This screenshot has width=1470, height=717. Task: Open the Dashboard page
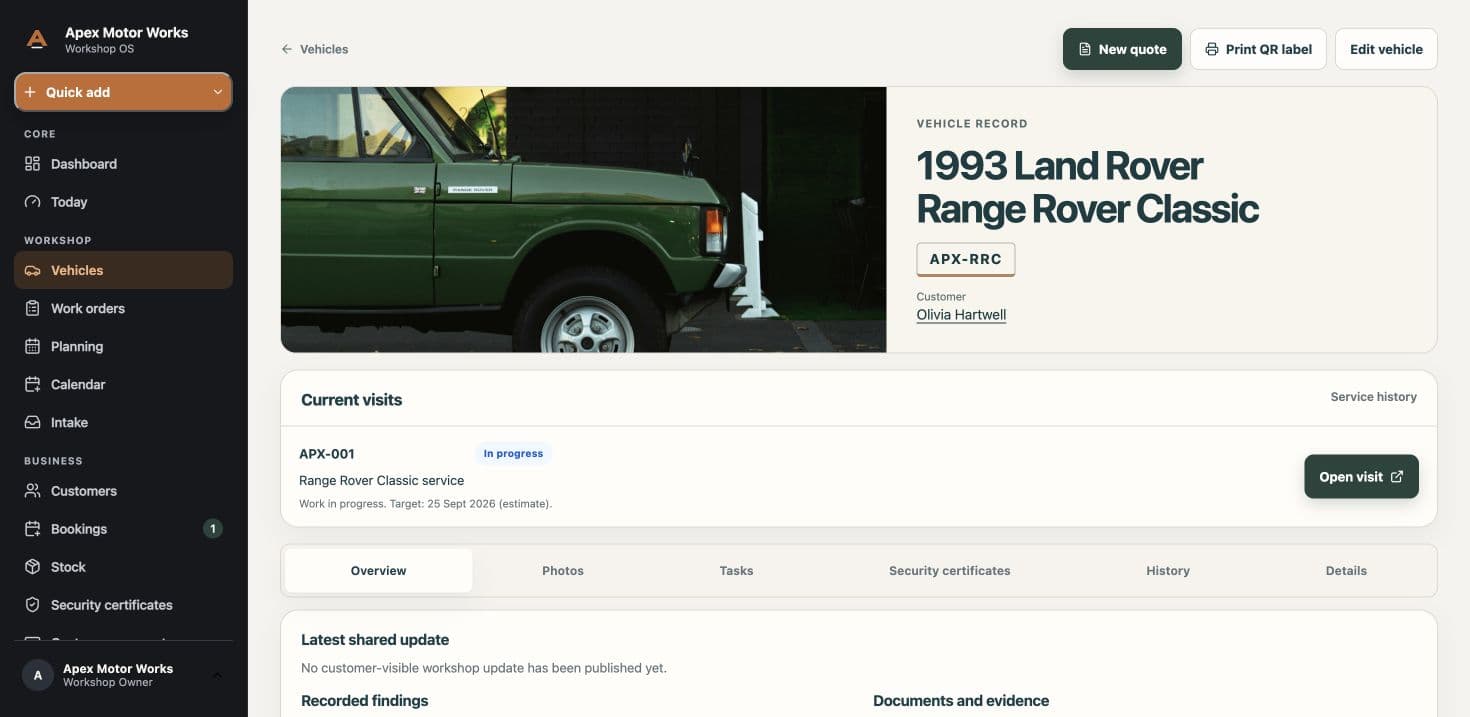[123, 164]
